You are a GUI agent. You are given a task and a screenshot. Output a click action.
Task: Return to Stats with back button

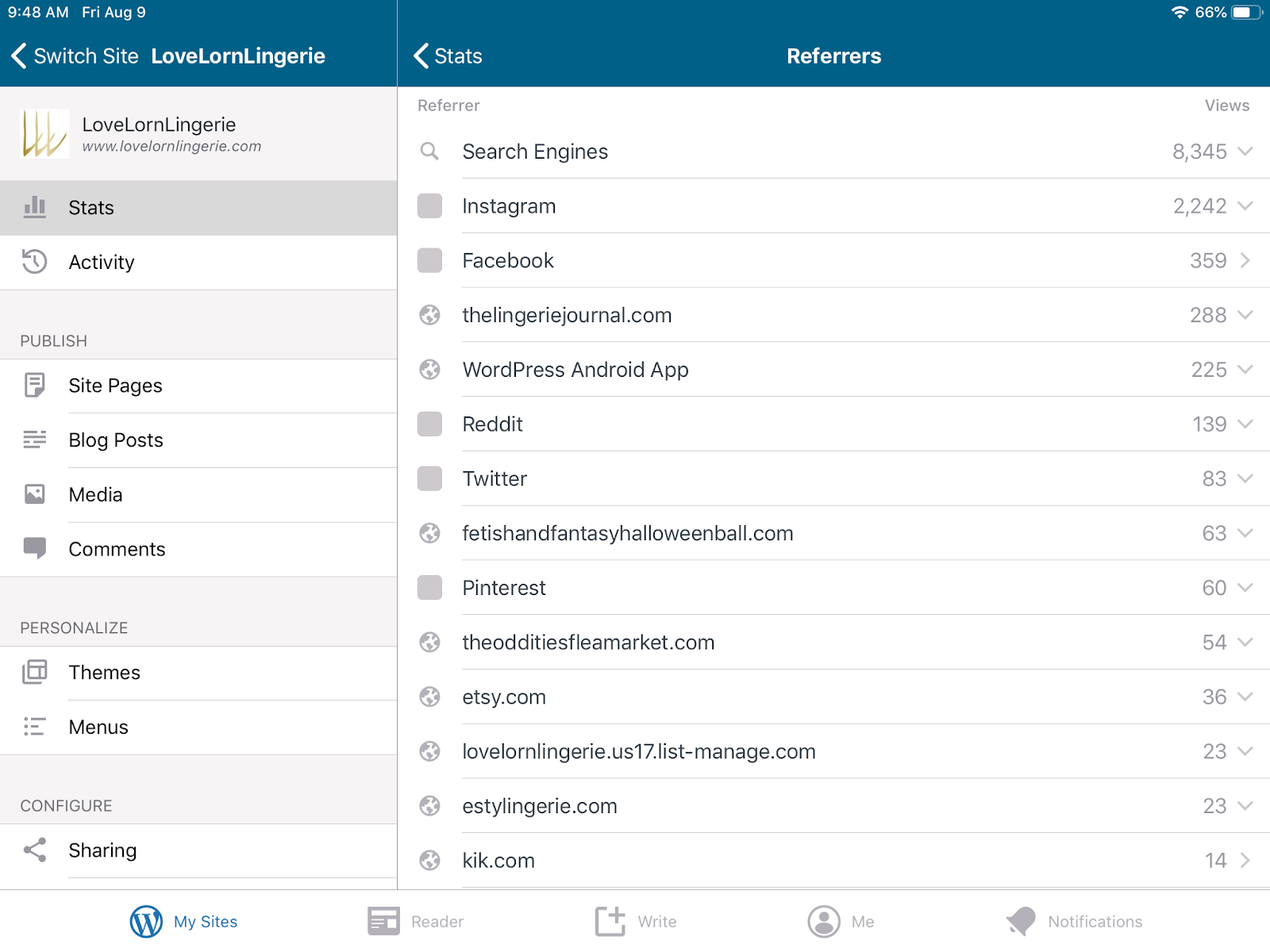448,56
